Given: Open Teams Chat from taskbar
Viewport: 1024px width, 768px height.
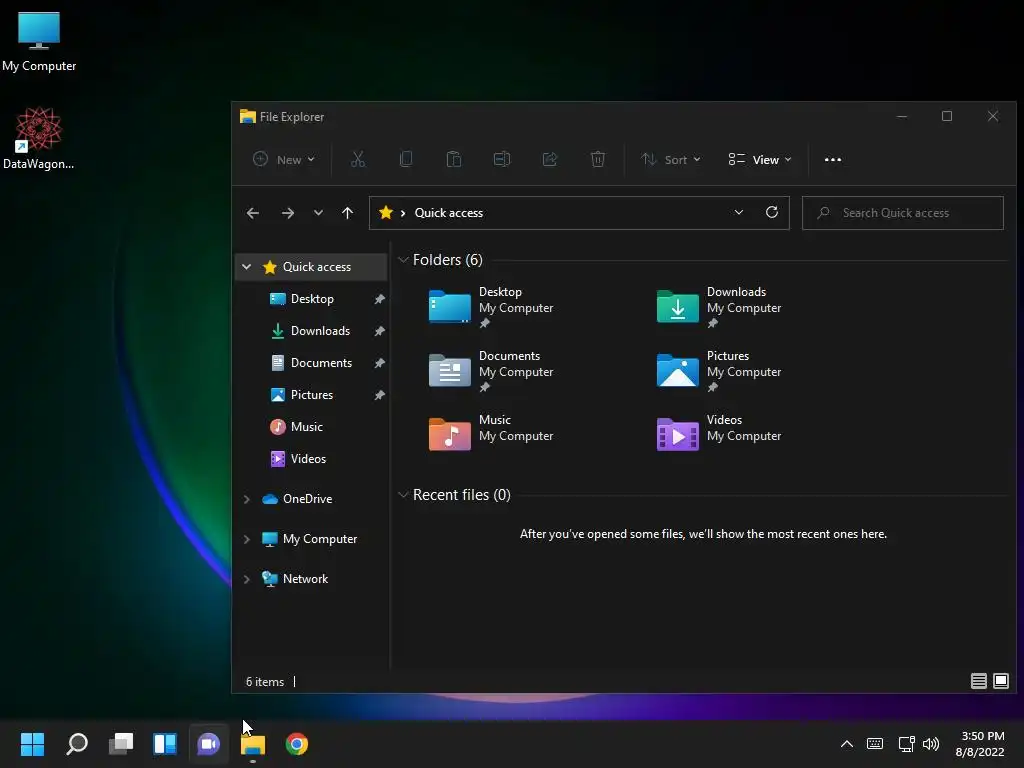Looking at the screenshot, I should [209, 744].
